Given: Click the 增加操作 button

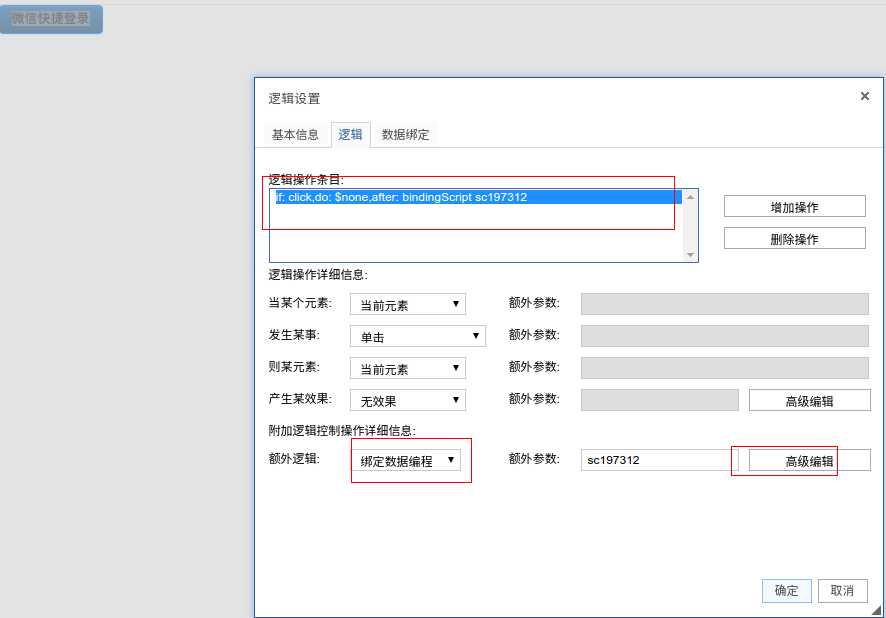Looking at the screenshot, I should coord(794,207).
